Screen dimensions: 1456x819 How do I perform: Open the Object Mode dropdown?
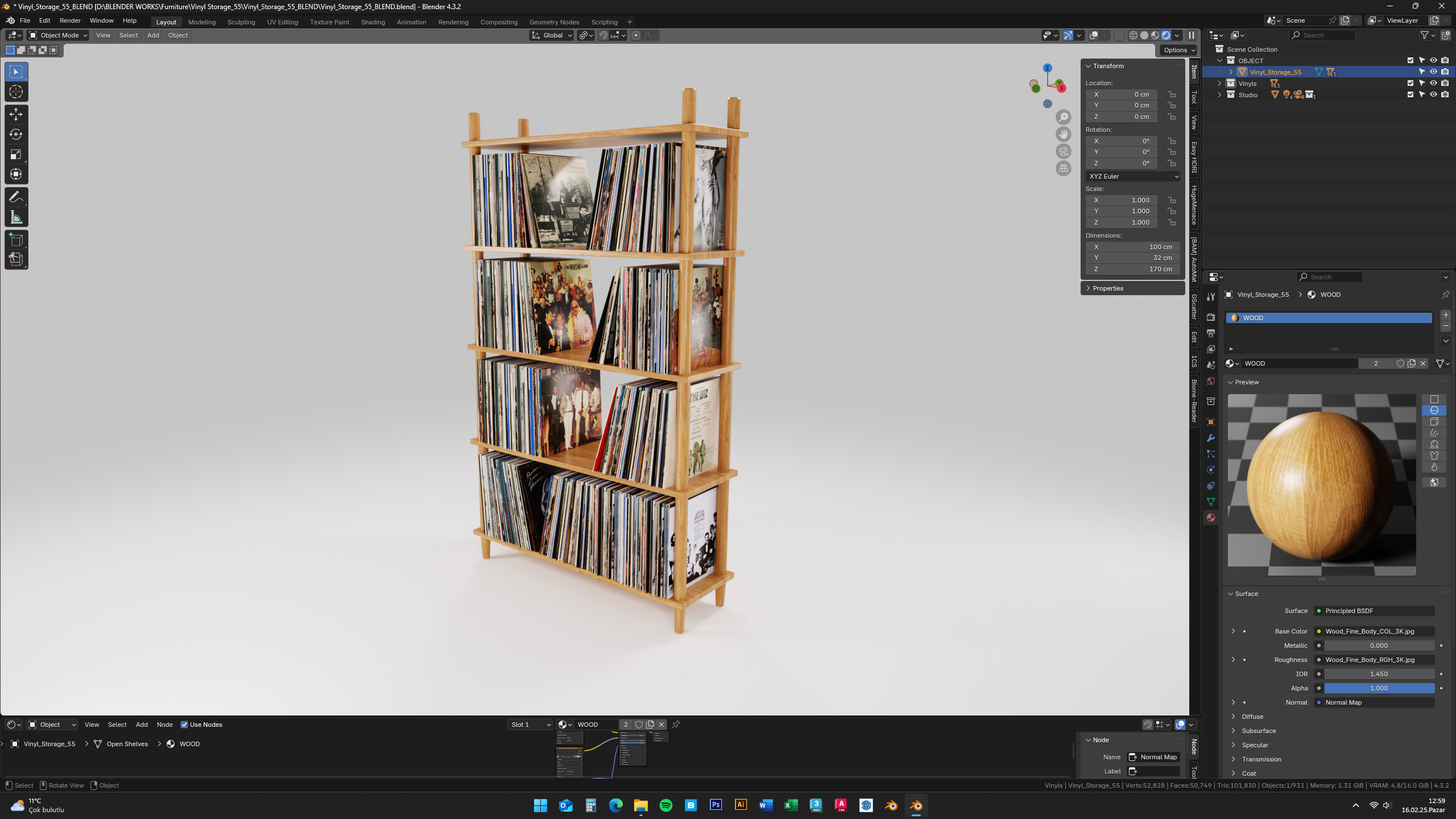coord(58,35)
